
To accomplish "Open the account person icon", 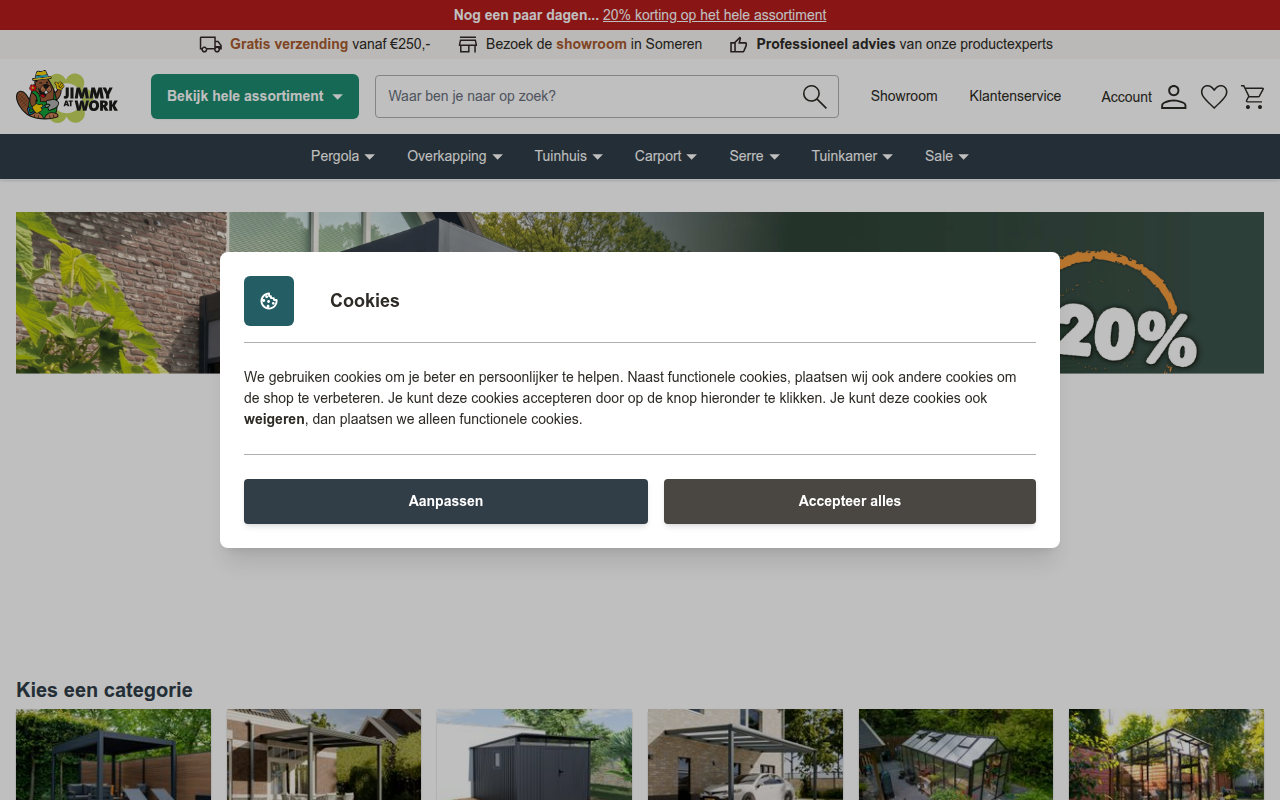I will coord(1174,97).
